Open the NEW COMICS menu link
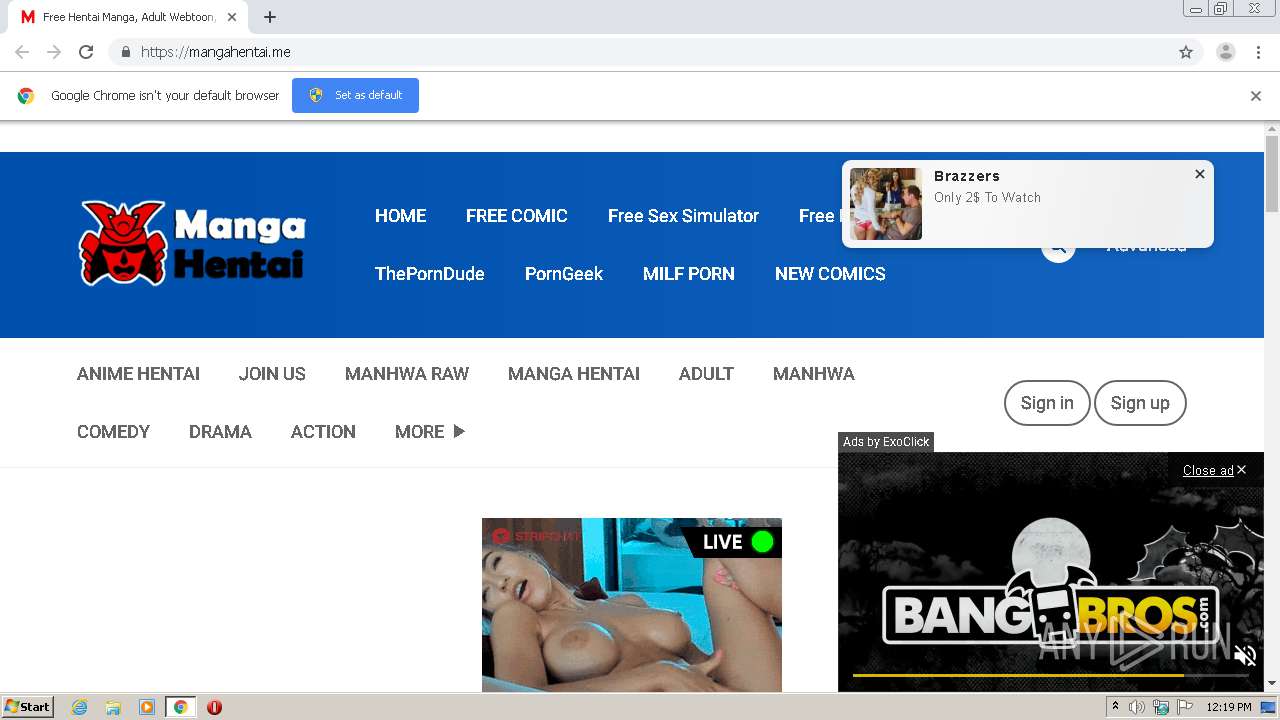Screen dimensions: 1280x720 (830, 274)
